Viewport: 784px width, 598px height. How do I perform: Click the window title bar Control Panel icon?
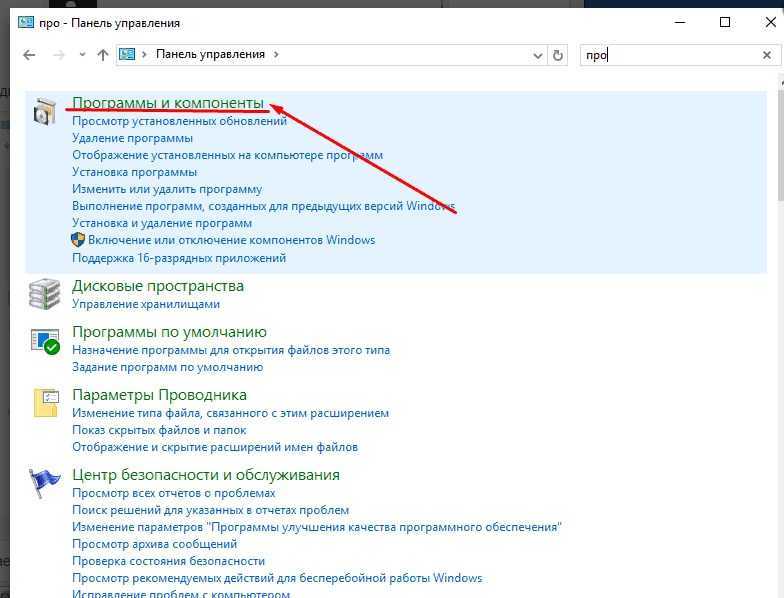point(26,22)
